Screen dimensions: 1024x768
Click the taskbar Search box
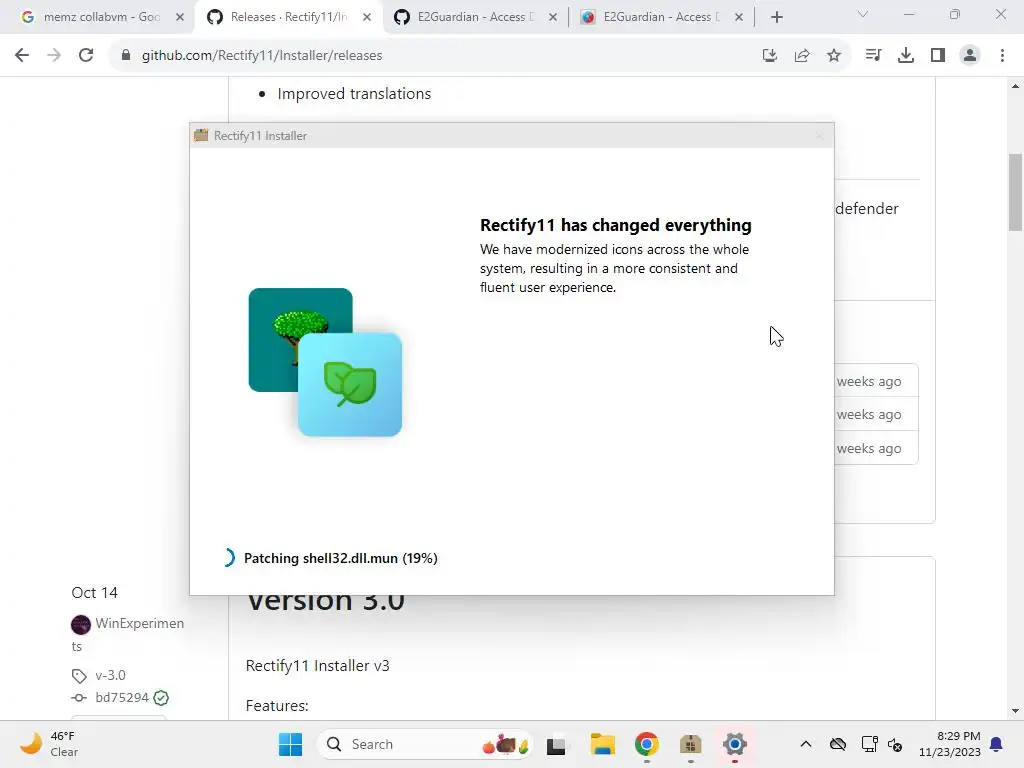425,744
